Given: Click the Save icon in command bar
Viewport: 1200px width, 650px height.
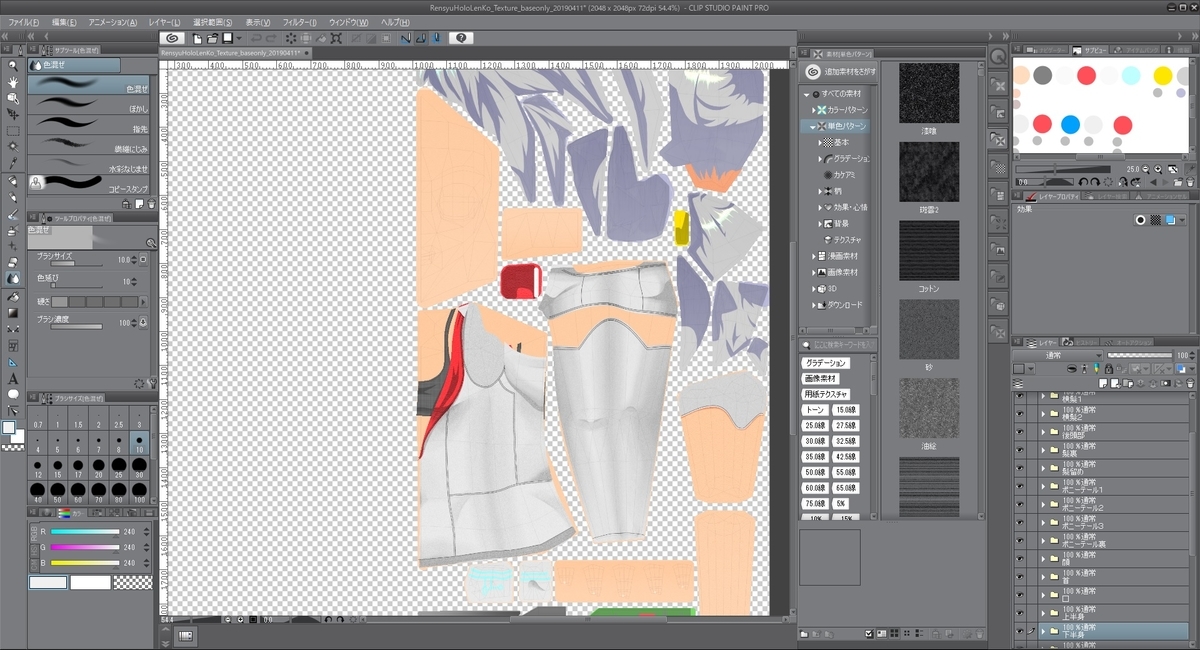Looking at the screenshot, I should (x=227, y=37).
